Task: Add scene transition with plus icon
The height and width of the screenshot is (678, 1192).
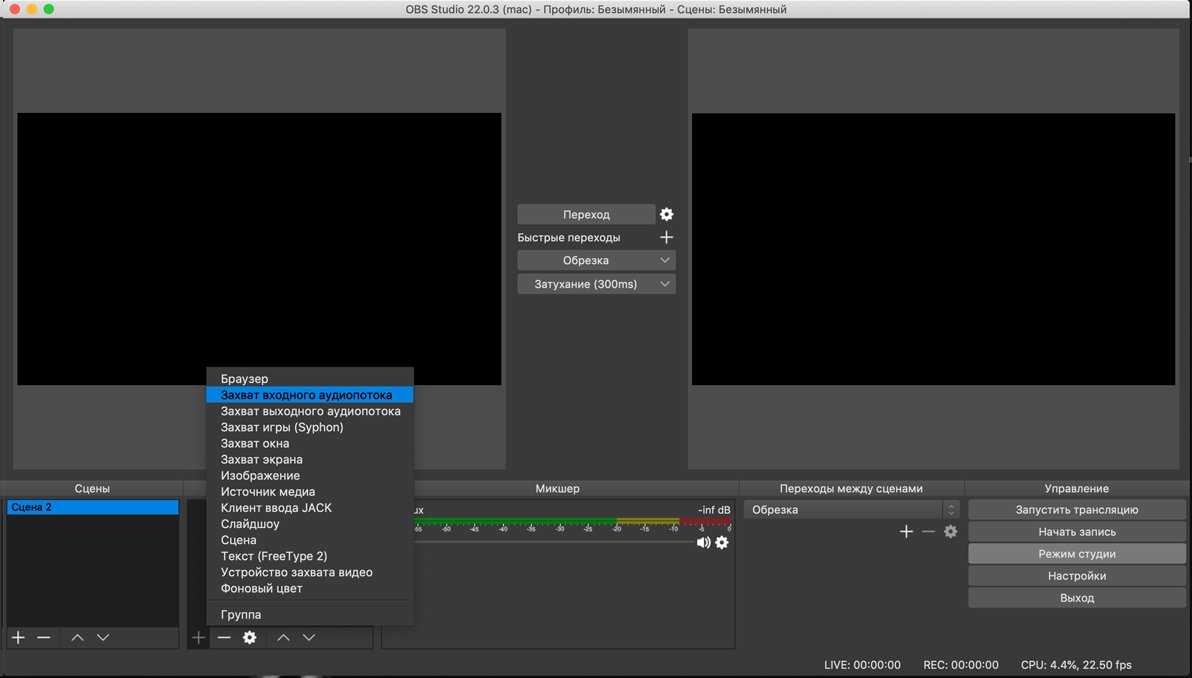Action: 906,532
